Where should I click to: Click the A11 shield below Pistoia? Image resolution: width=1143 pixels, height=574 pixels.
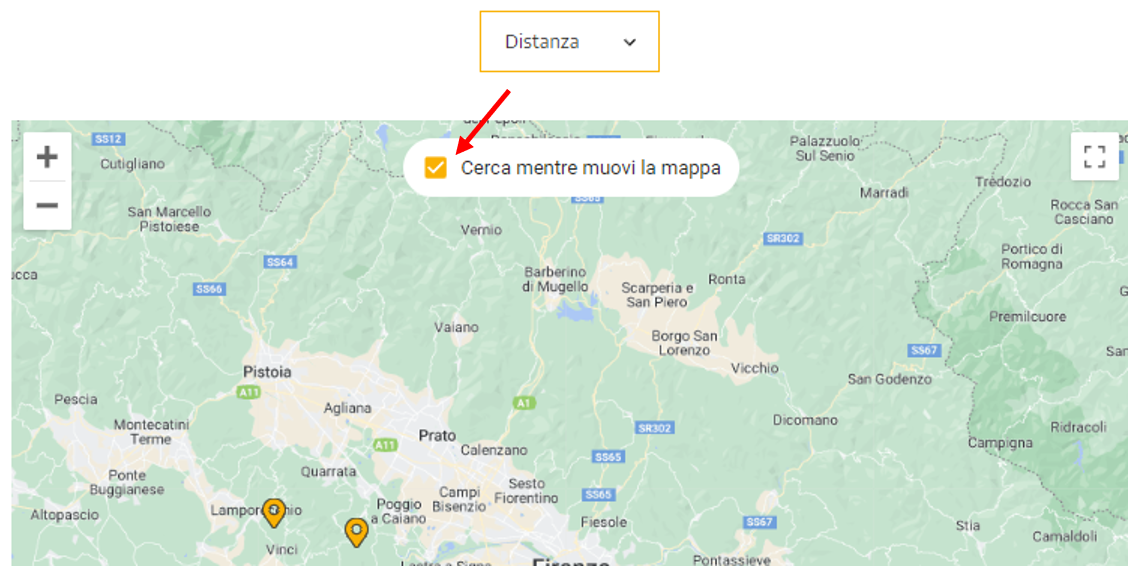tap(249, 392)
